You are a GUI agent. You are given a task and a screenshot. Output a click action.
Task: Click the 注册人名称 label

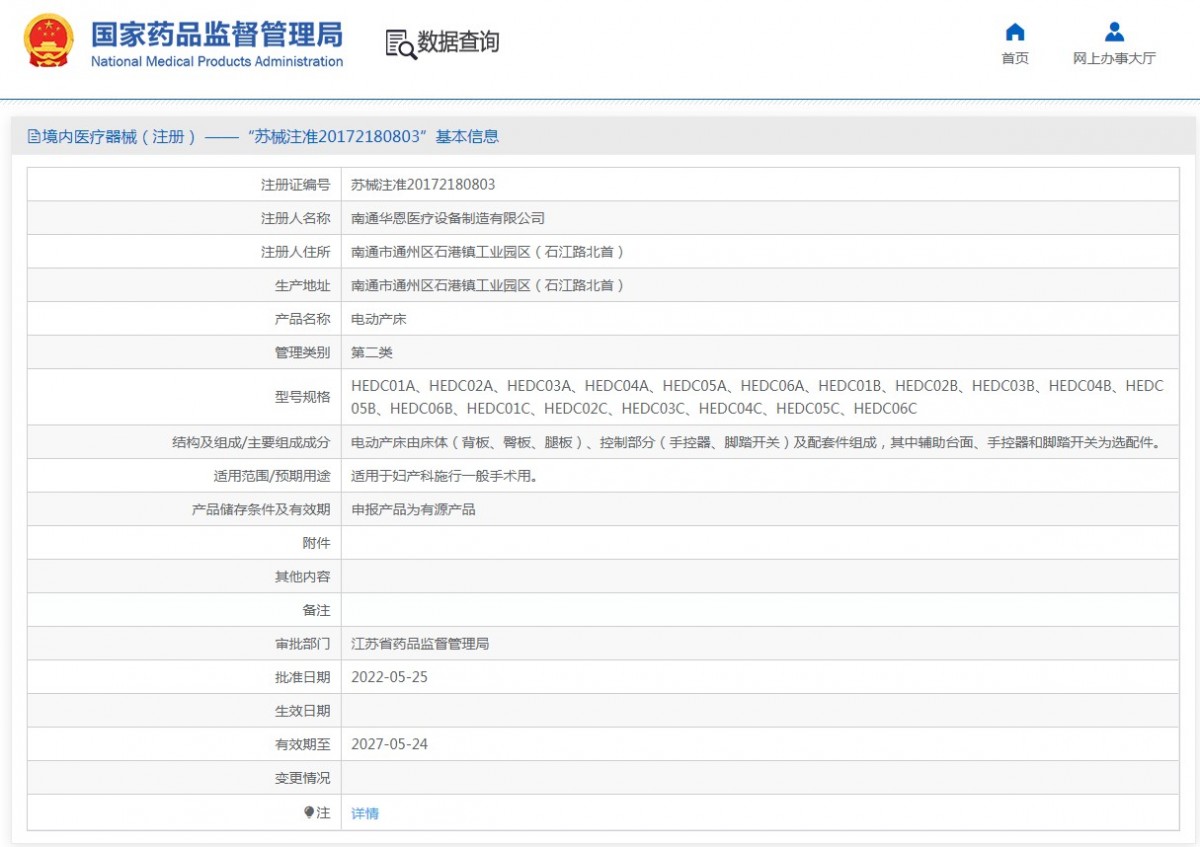[x=295, y=218]
